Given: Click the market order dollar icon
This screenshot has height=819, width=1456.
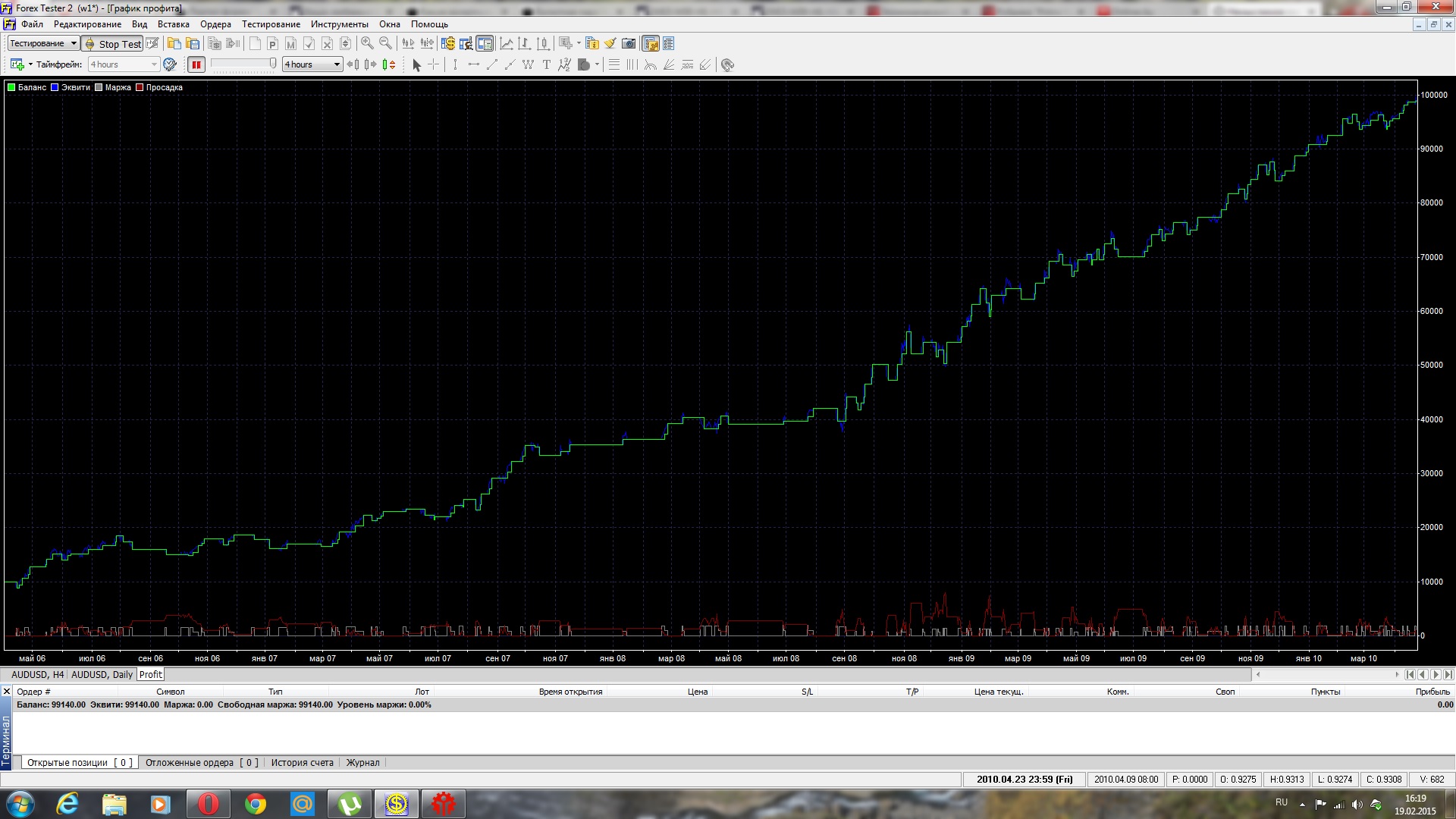Looking at the screenshot, I should (448, 43).
